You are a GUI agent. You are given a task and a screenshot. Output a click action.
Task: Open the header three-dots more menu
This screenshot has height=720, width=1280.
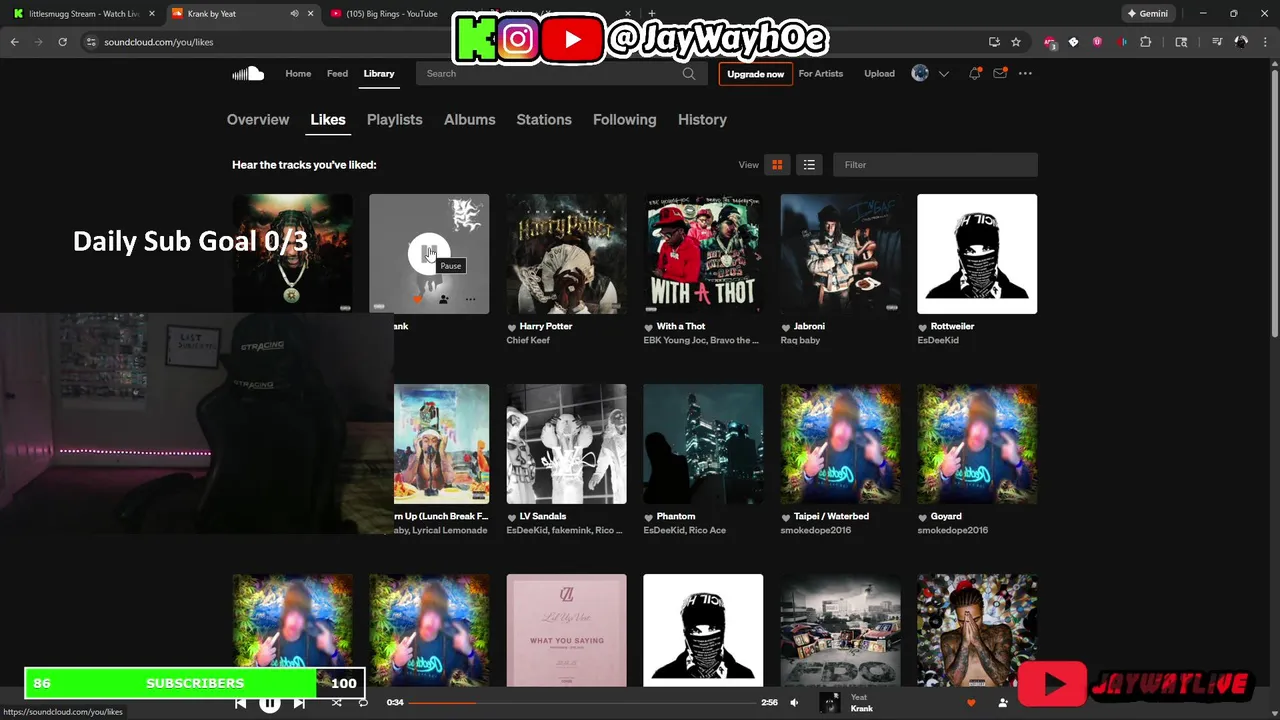point(1025,73)
